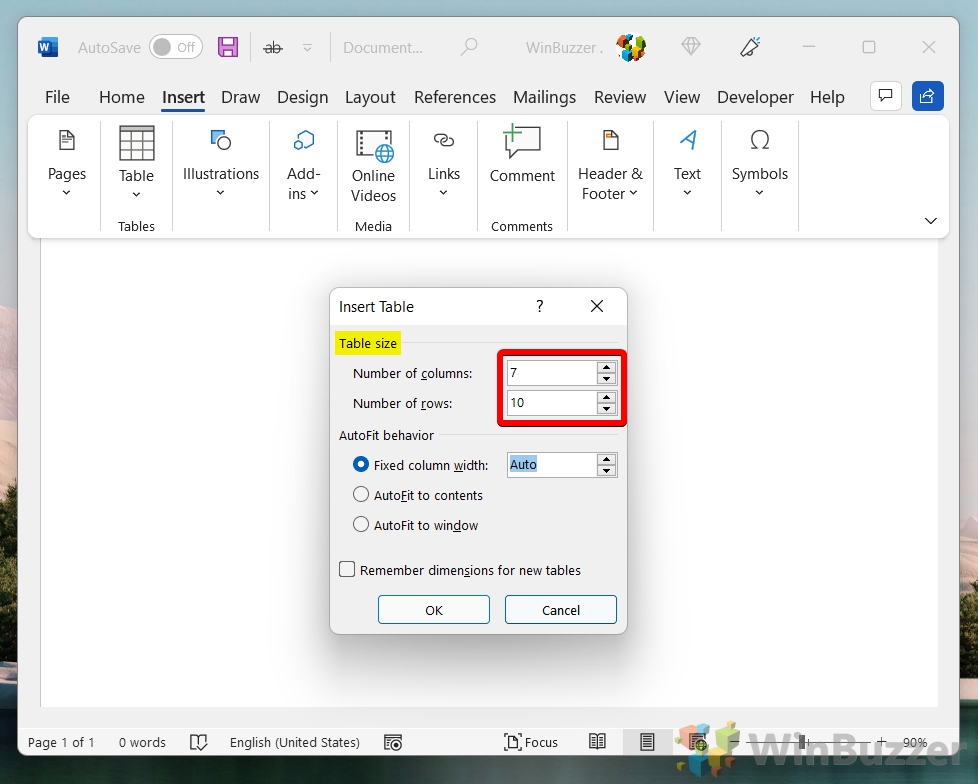Switch to the References tab
This screenshot has width=978, height=784.
pyautogui.click(x=455, y=97)
